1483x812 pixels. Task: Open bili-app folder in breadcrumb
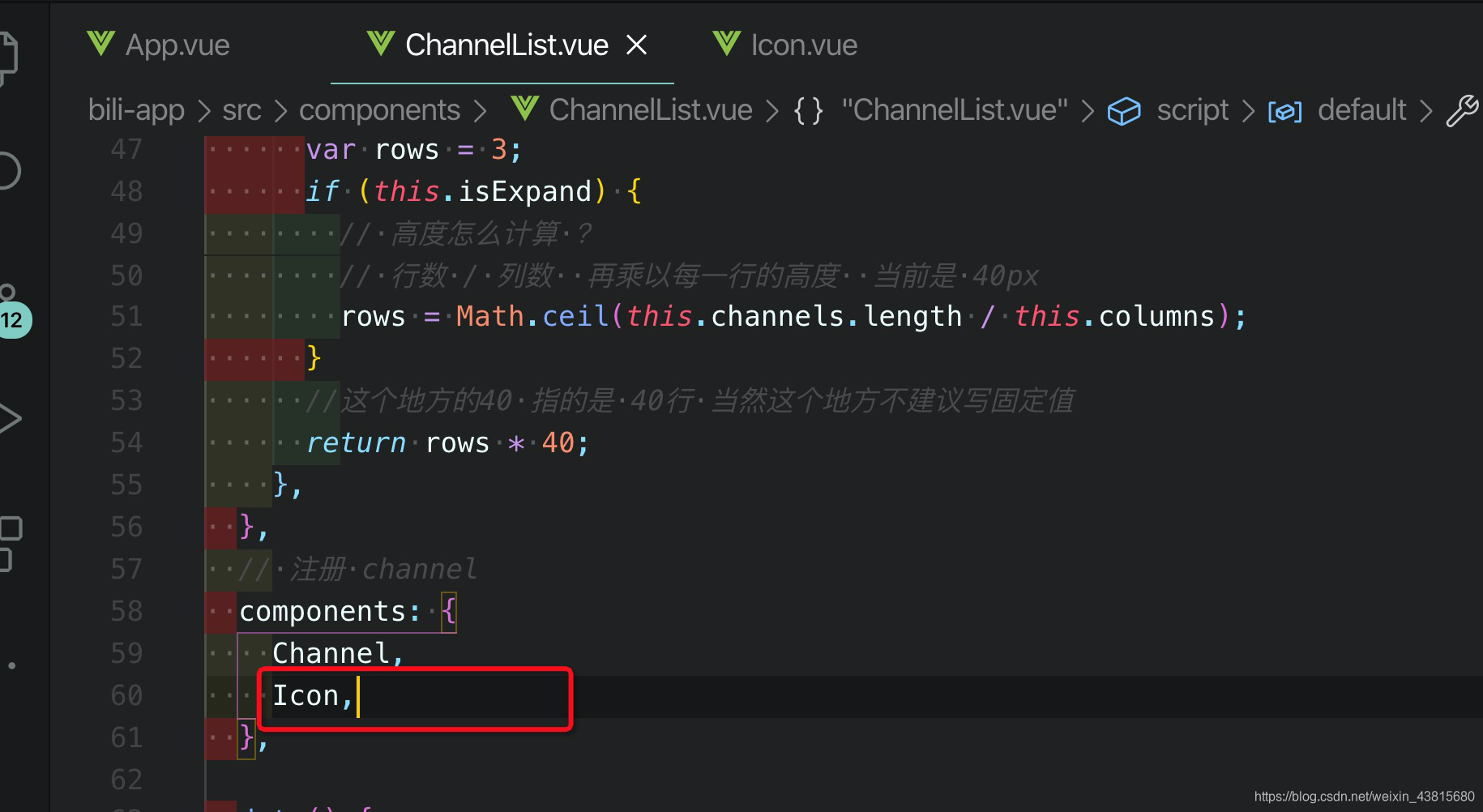coord(136,110)
